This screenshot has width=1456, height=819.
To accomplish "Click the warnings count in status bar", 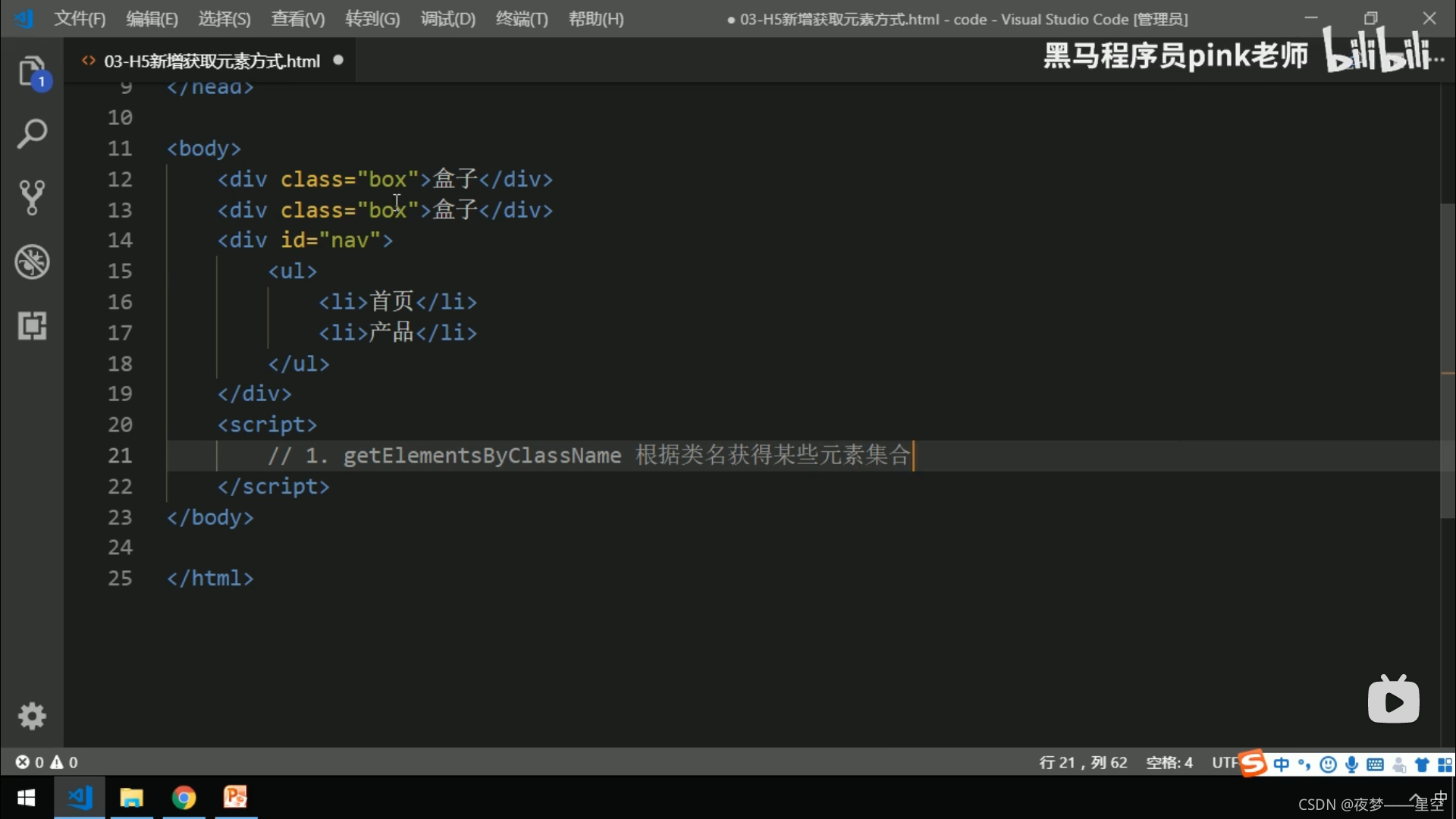I will click(64, 762).
